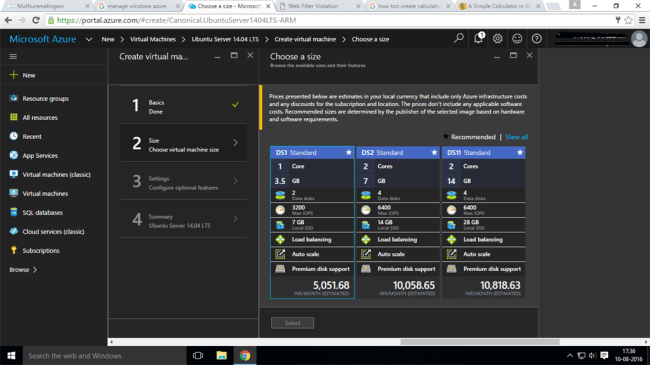Screen dimensions: 650x365
Task: Click the Virtual machines monitor icon
Action: (x=14, y=193)
